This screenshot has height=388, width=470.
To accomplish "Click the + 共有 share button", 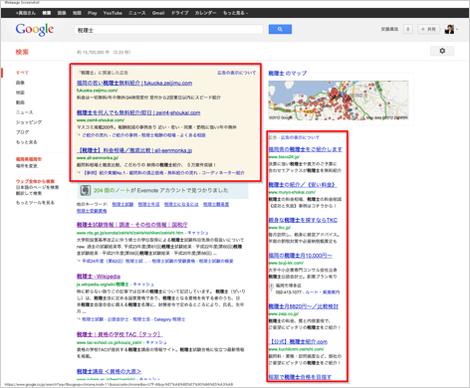I will [428, 29].
